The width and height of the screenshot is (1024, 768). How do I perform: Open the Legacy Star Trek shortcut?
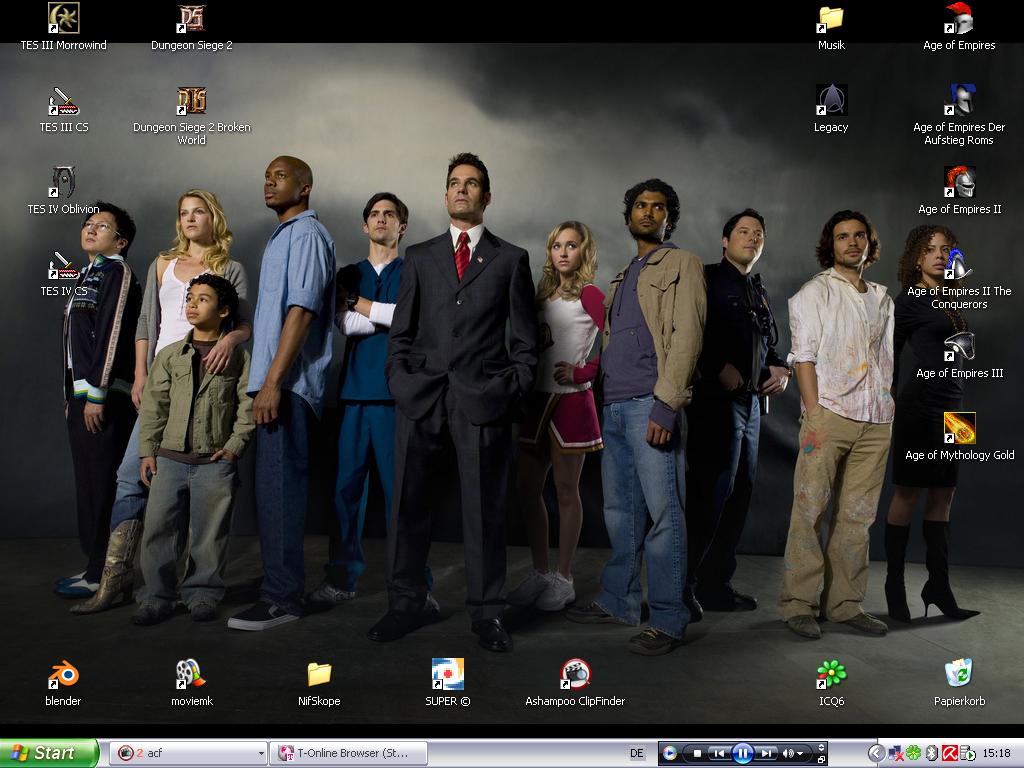pyautogui.click(x=831, y=101)
